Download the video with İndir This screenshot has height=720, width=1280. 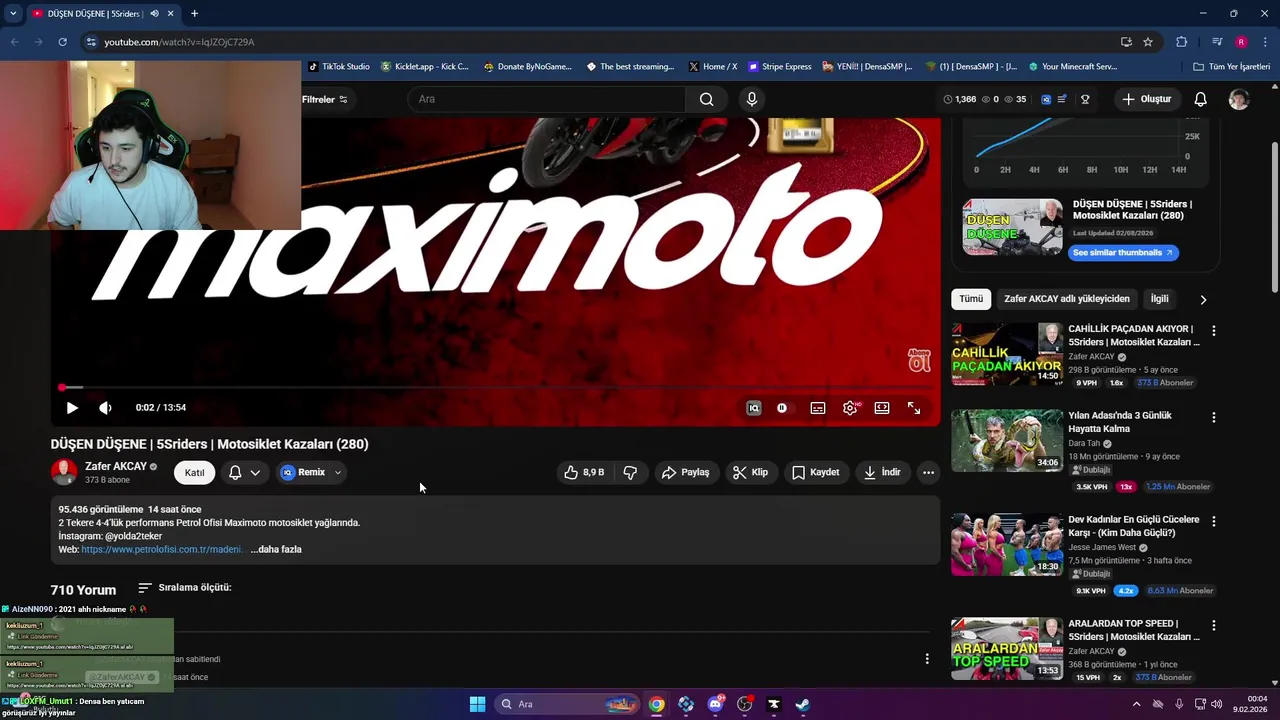click(x=882, y=472)
